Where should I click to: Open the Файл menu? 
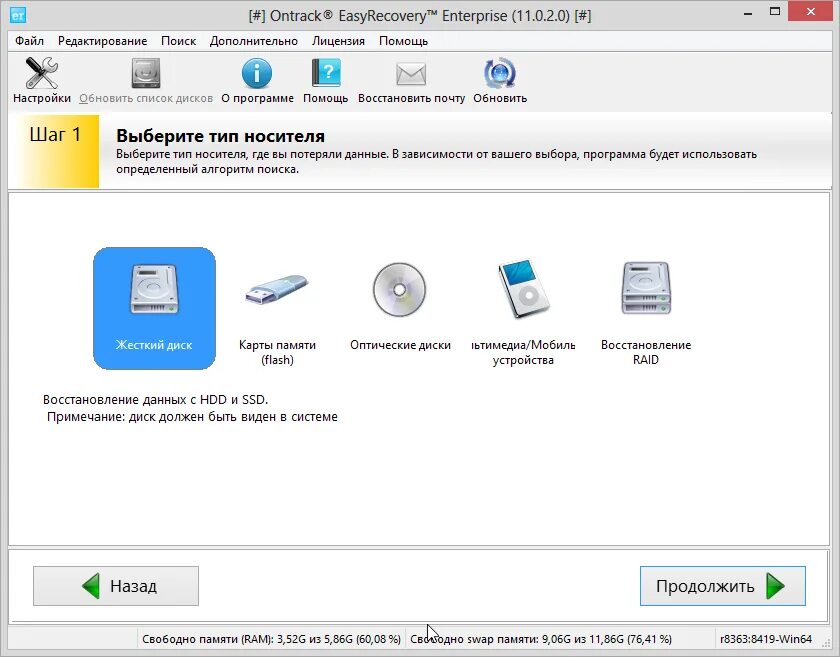click(29, 41)
